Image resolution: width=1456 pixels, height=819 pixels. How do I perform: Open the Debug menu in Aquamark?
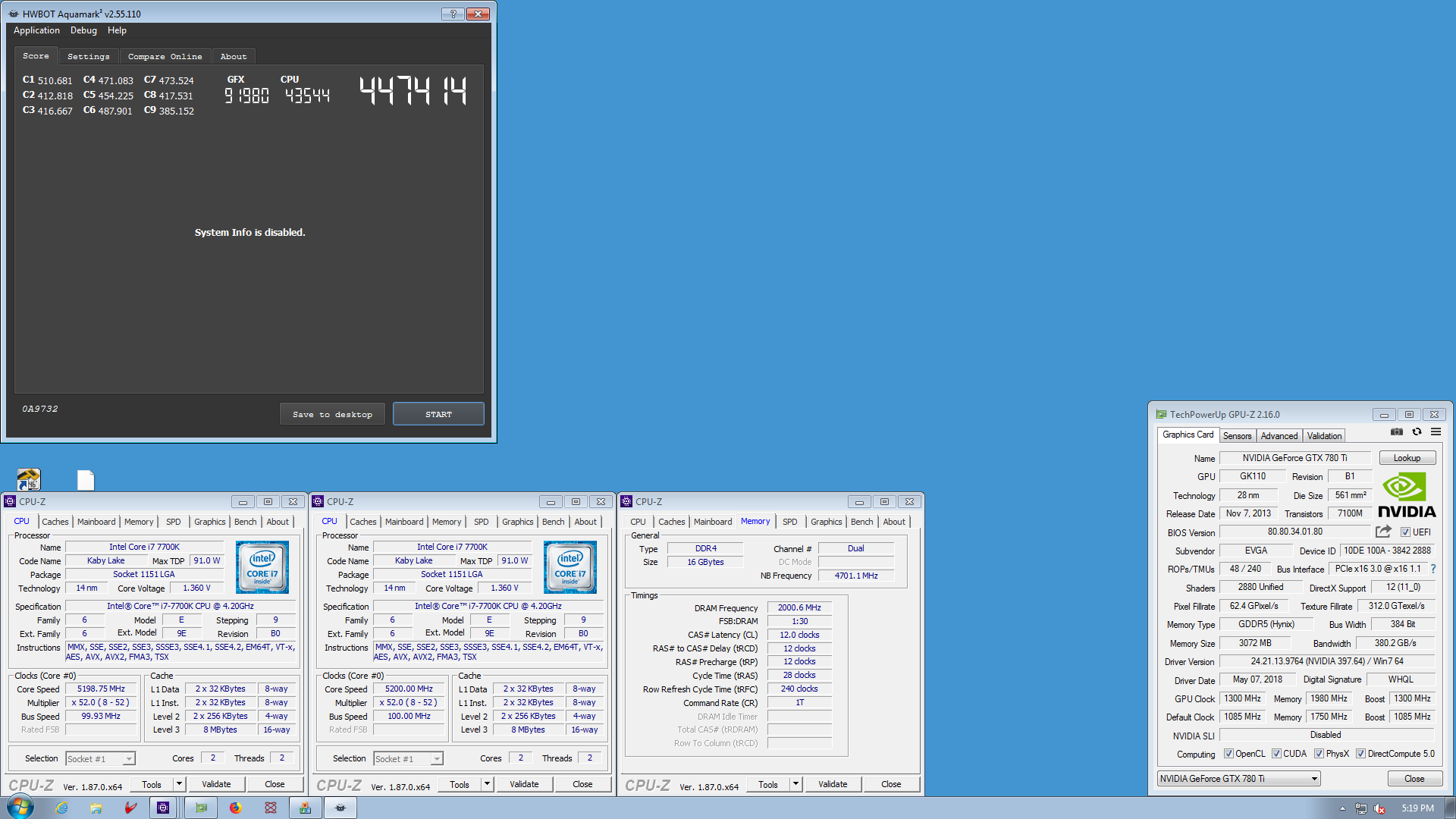[x=83, y=30]
